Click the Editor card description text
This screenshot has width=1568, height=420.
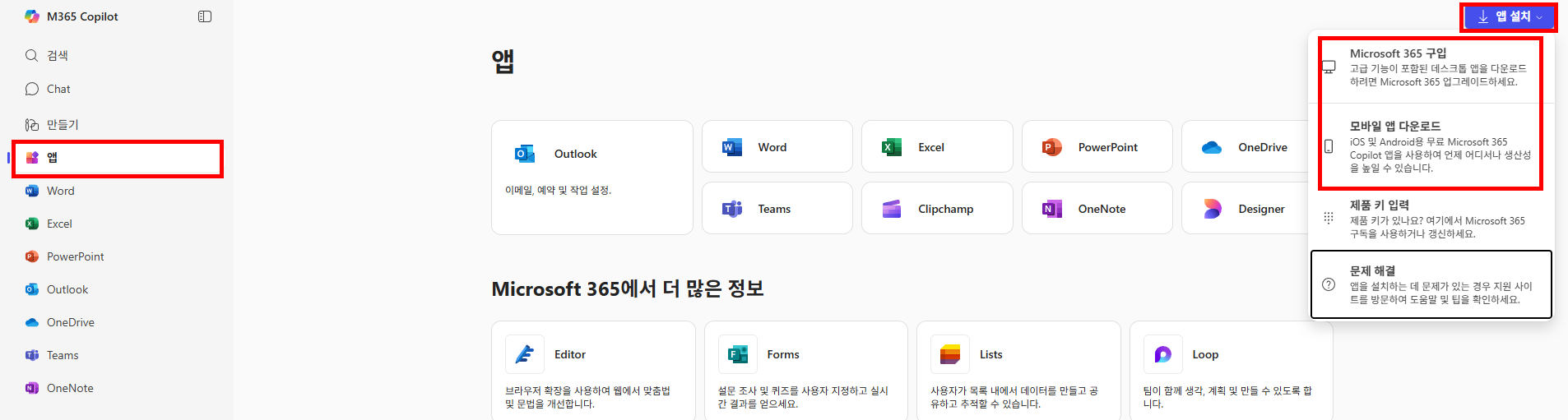[588, 397]
